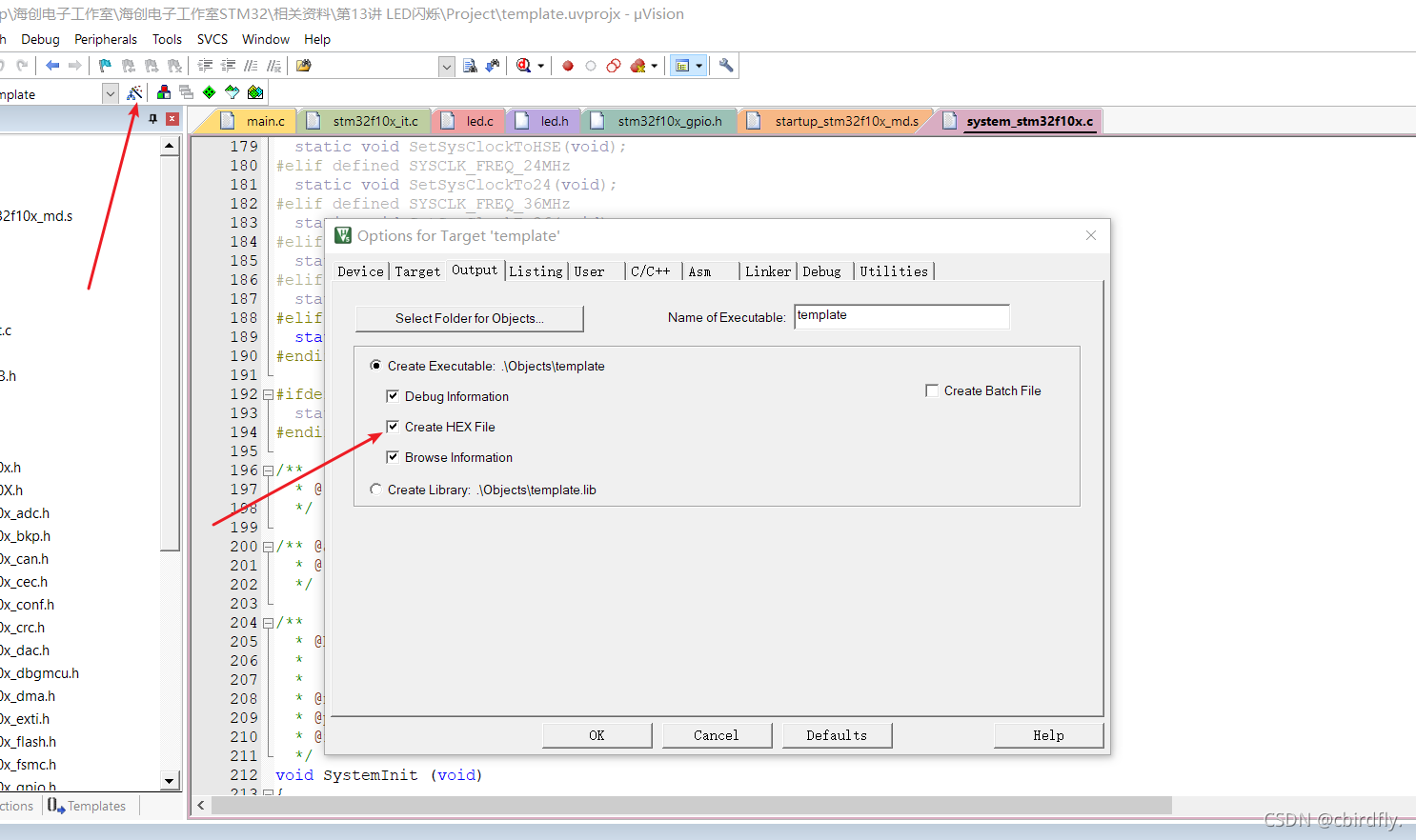
Task: Click the Select Folder for Objects button
Action: (470, 318)
